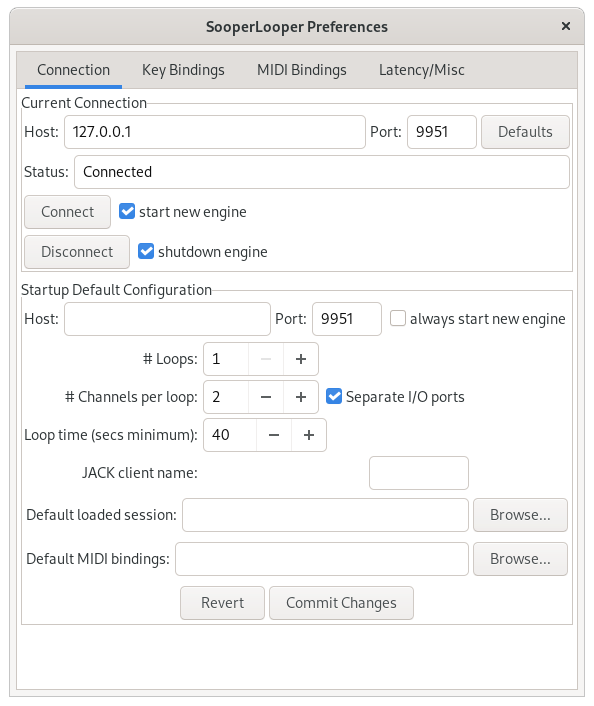Increase the number of loops
The width and height of the screenshot is (594, 706).
pos(301,359)
